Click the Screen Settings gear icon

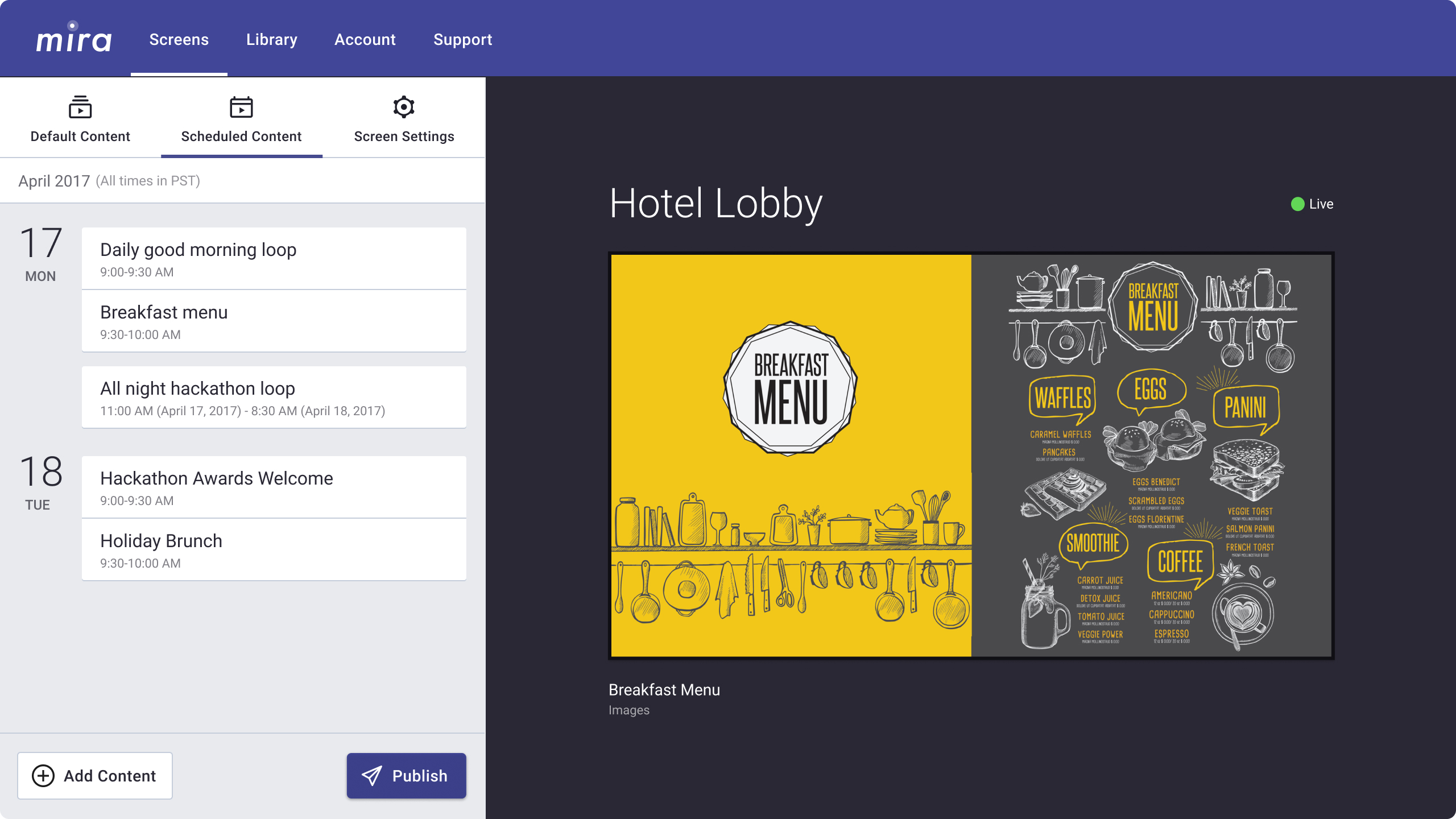[x=404, y=107]
